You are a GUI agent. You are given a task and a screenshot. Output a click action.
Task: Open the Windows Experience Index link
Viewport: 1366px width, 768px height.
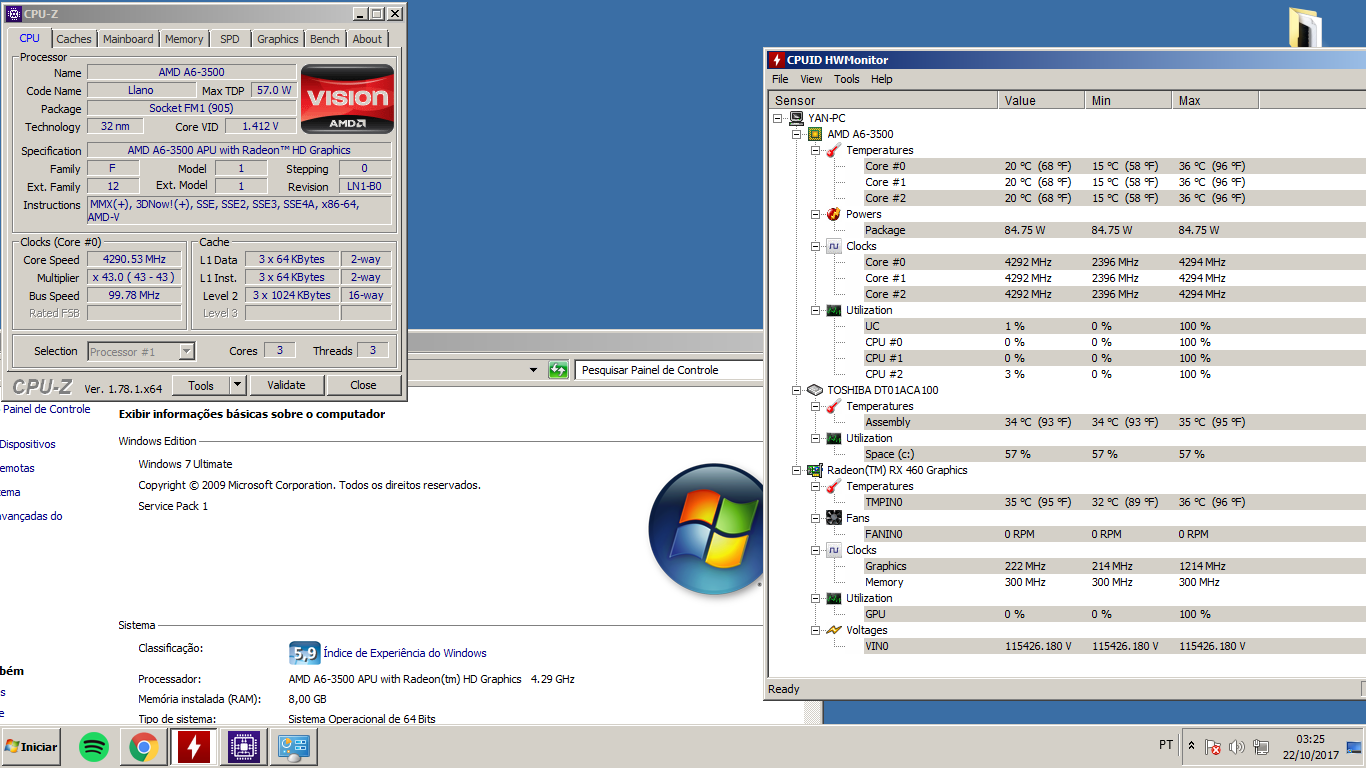click(x=405, y=653)
